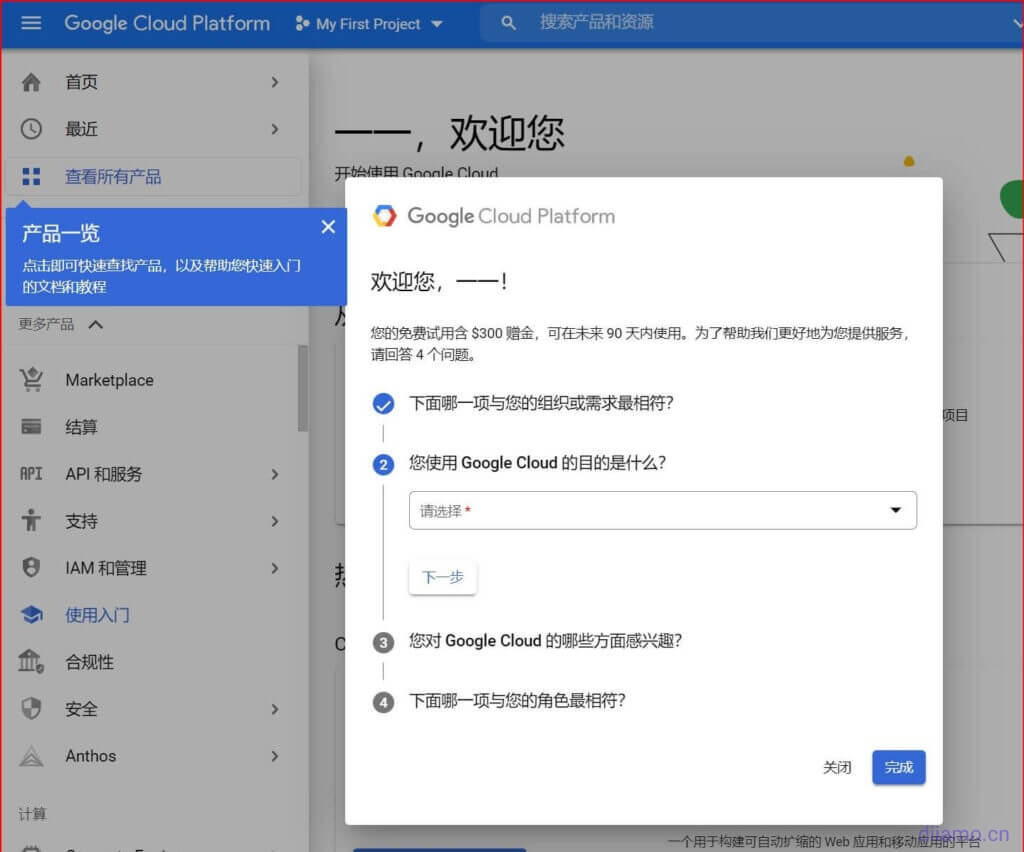The width and height of the screenshot is (1024, 852).
Task: Click the Marketplace cart icon
Action: (x=31, y=380)
